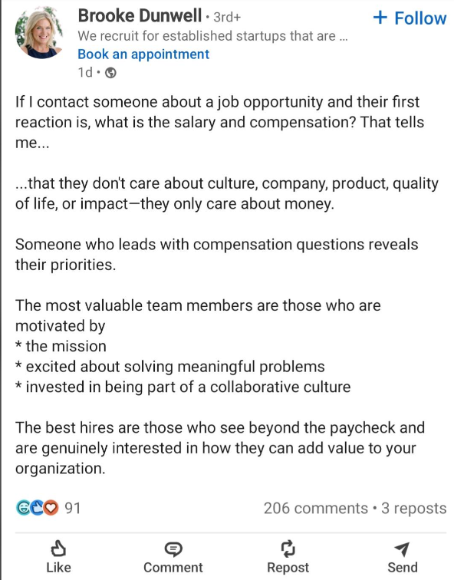Click the Repost label text
Image resolution: width=454 pixels, height=580 pixels.
[x=288, y=568]
